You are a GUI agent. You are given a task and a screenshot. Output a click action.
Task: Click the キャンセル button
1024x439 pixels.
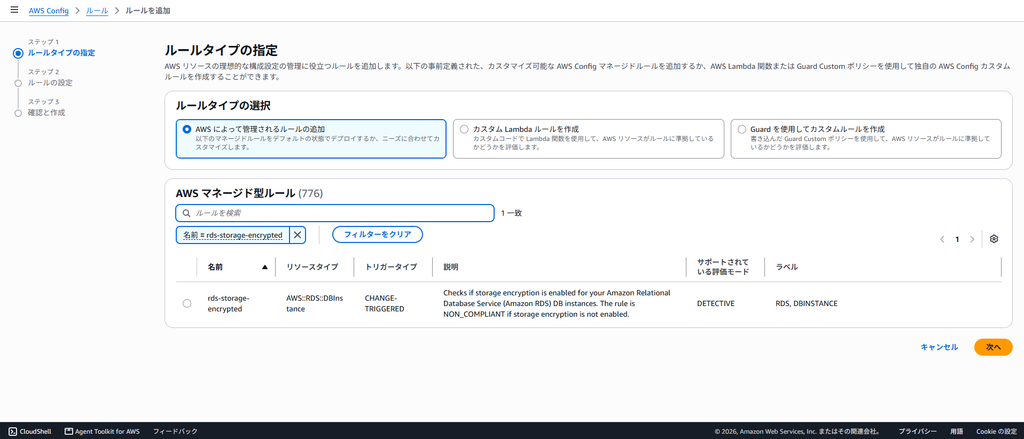click(939, 347)
